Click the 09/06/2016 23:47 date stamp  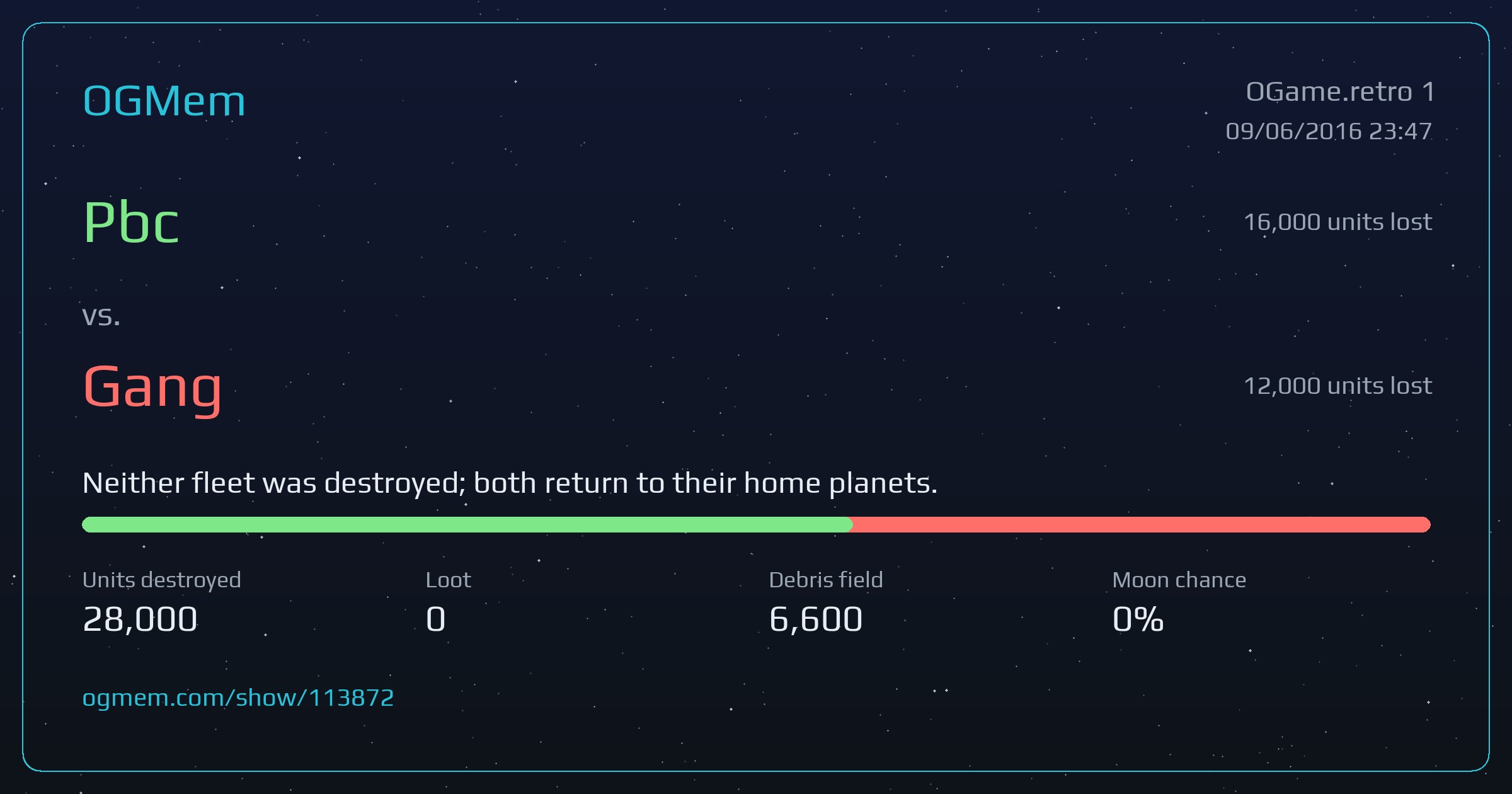1329,131
